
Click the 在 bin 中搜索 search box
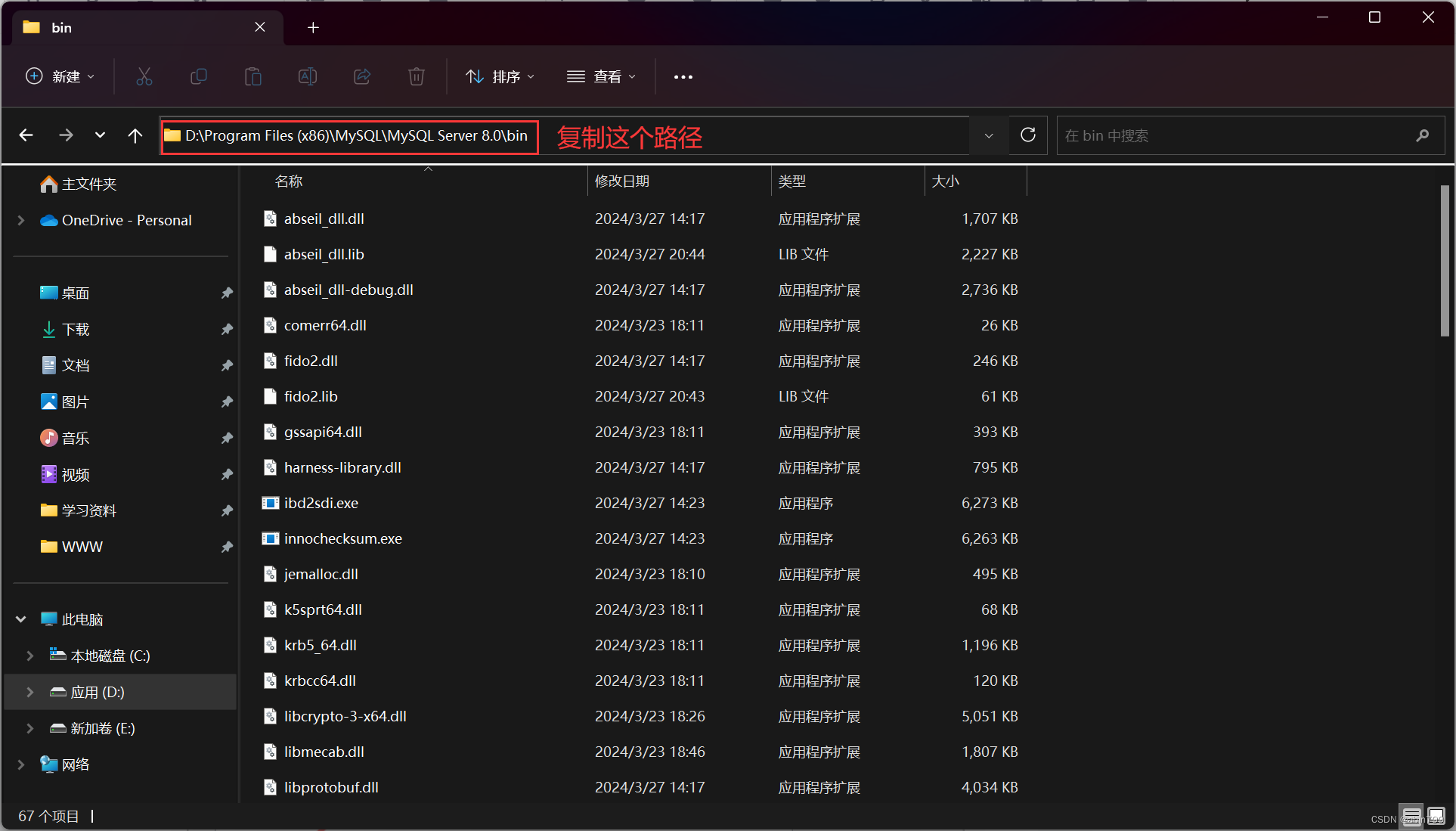pyautogui.click(x=1250, y=135)
